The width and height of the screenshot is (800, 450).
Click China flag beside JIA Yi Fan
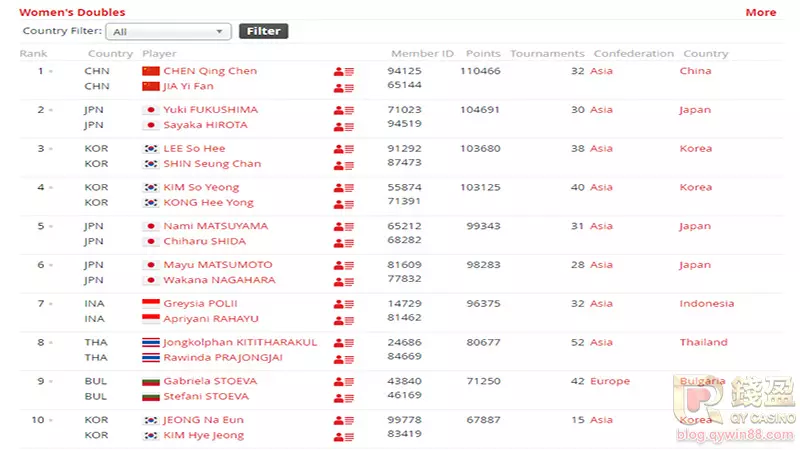pos(151,87)
